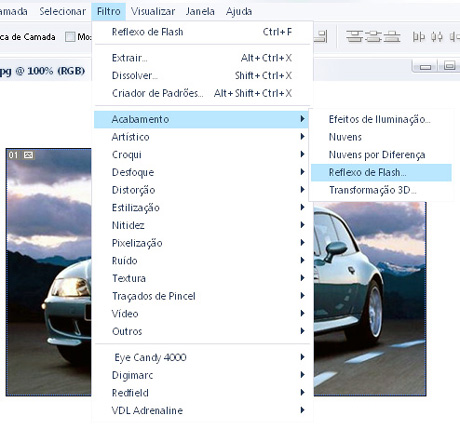Minimize the document window

(x=425, y=66)
